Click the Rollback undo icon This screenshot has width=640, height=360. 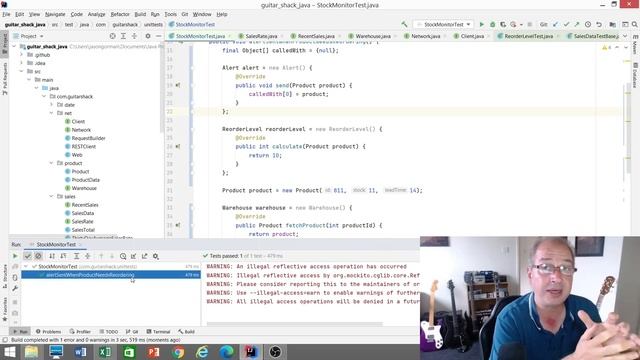point(599,24)
